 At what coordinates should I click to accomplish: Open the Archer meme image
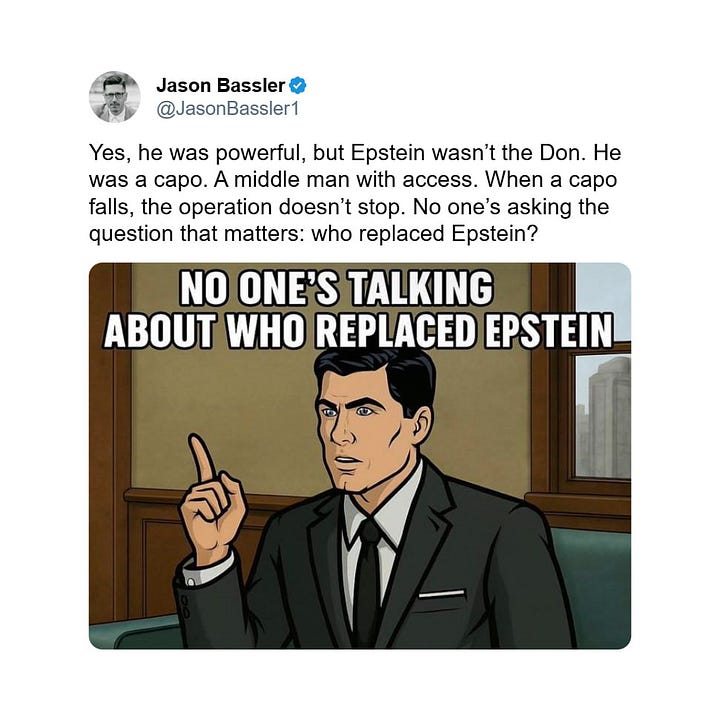pos(360,456)
